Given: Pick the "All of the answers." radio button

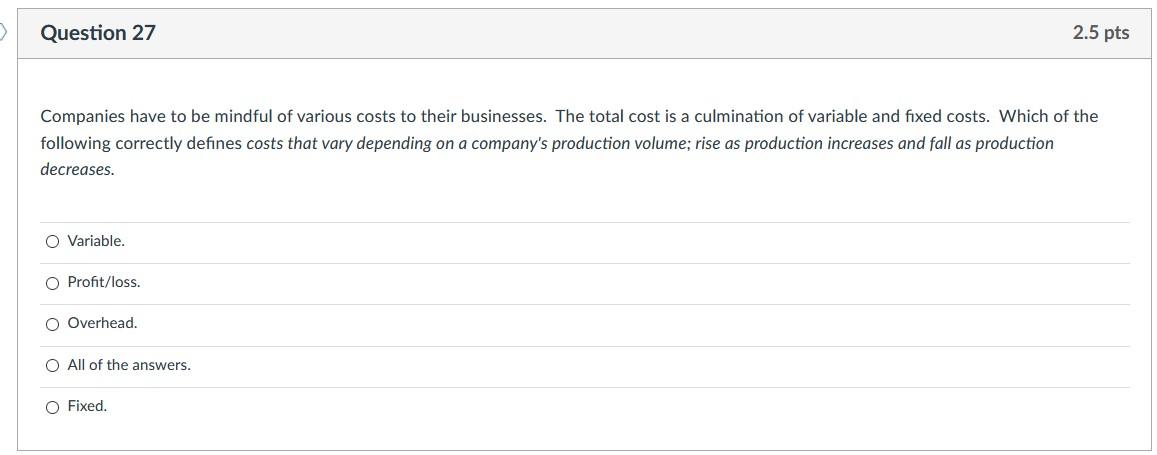Looking at the screenshot, I should [52, 366].
